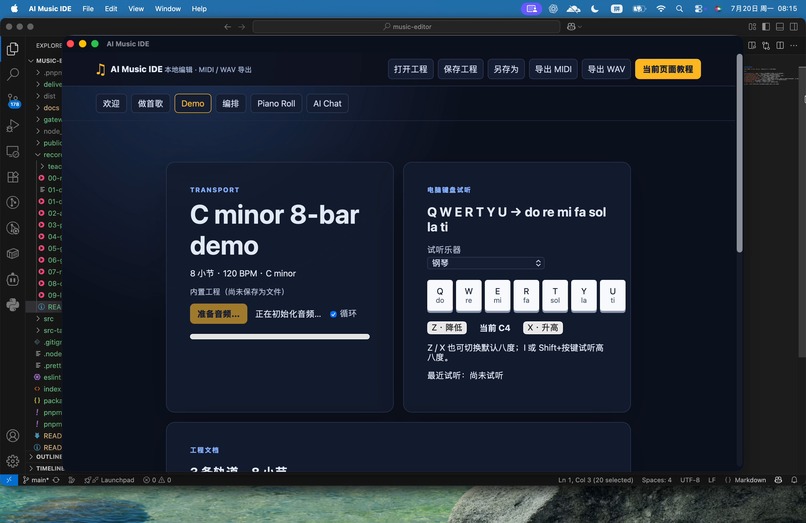Expand the docs folder in Explorer
Image resolution: width=806 pixels, height=523 pixels.
(49, 107)
